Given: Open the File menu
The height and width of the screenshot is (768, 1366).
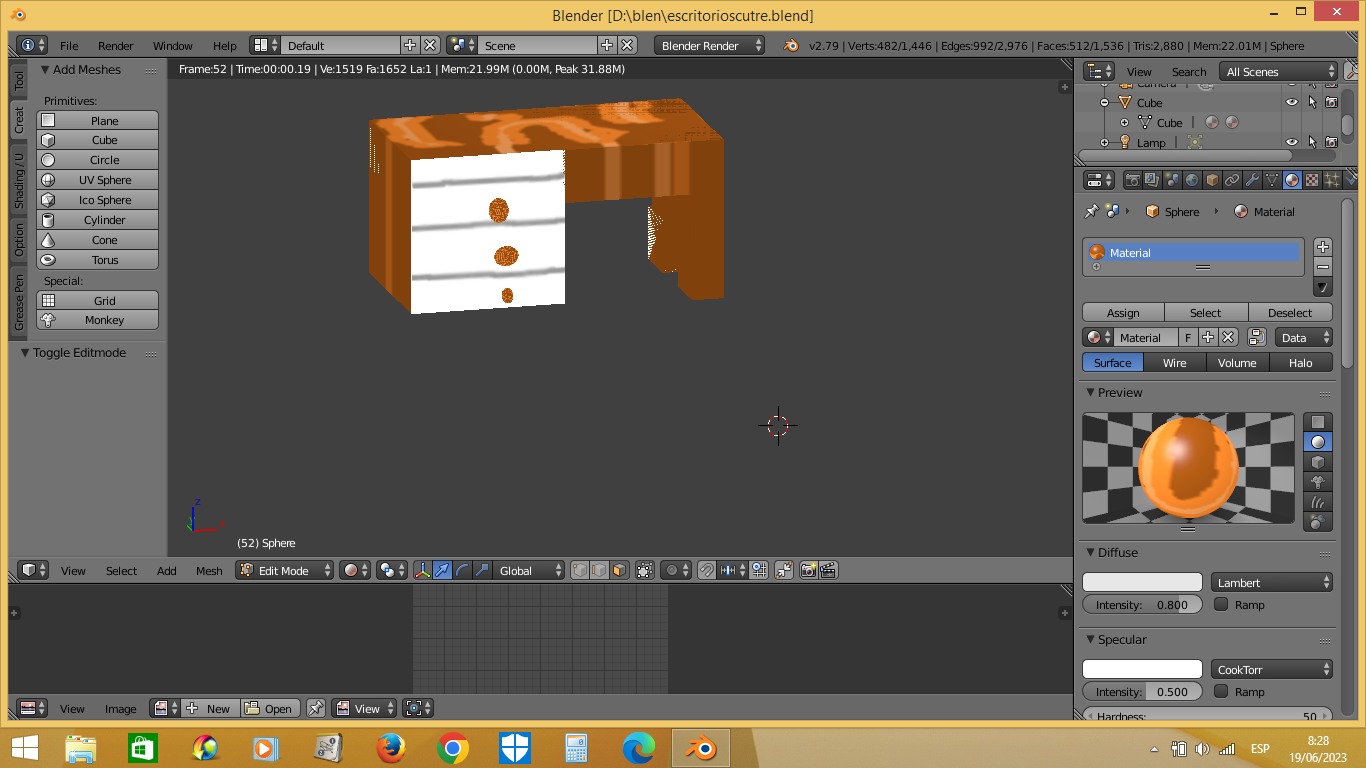Looking at the screenshot, I should click(x=69, y=45).
